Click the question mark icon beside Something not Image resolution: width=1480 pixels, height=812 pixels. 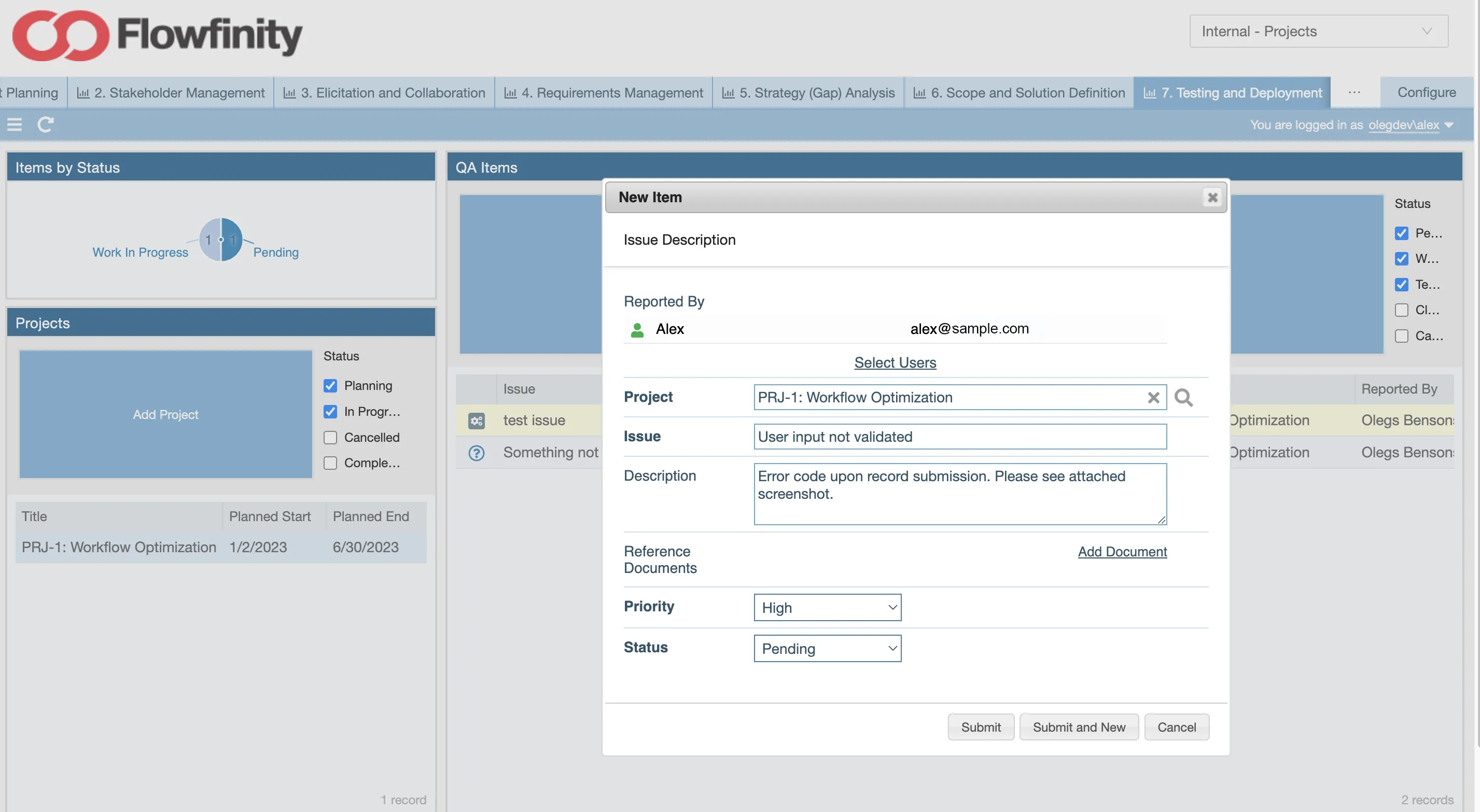(476, 452)
